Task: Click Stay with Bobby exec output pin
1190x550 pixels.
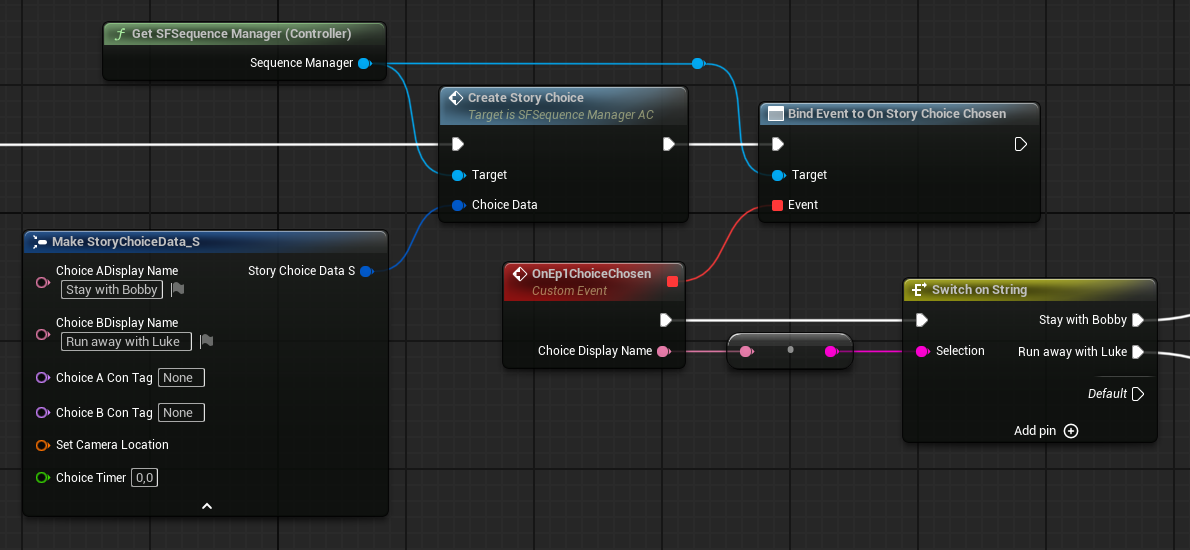Action: click(1138, 320)
